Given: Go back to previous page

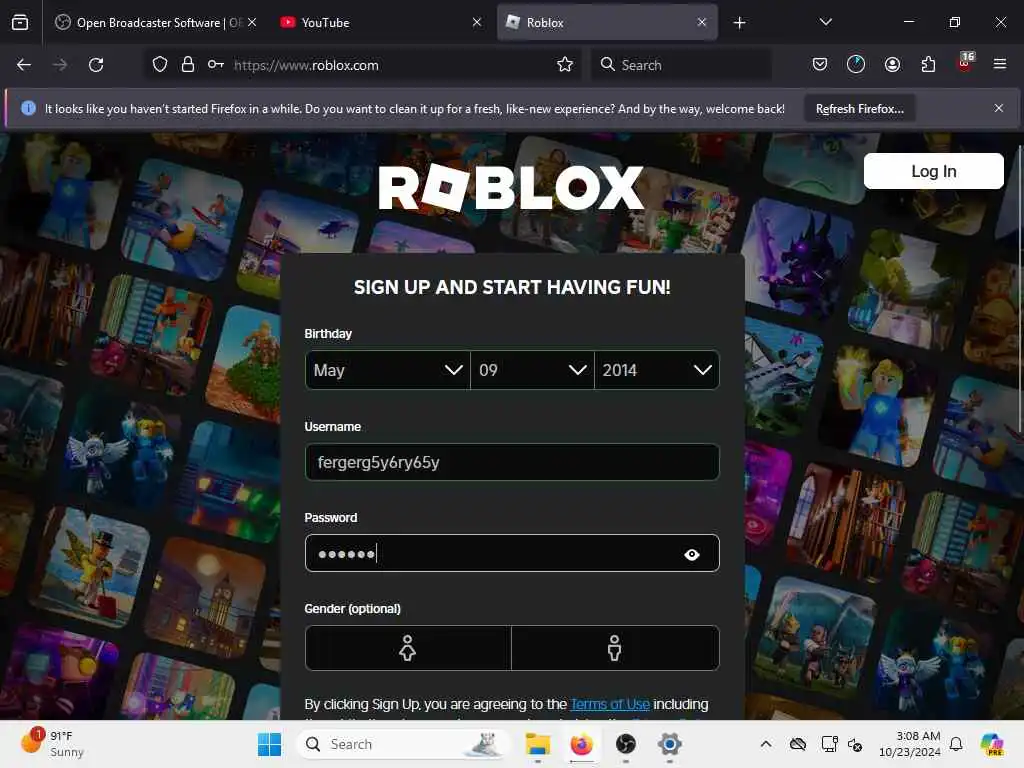Looking at the screenshot, I should (x=24, y=65).
